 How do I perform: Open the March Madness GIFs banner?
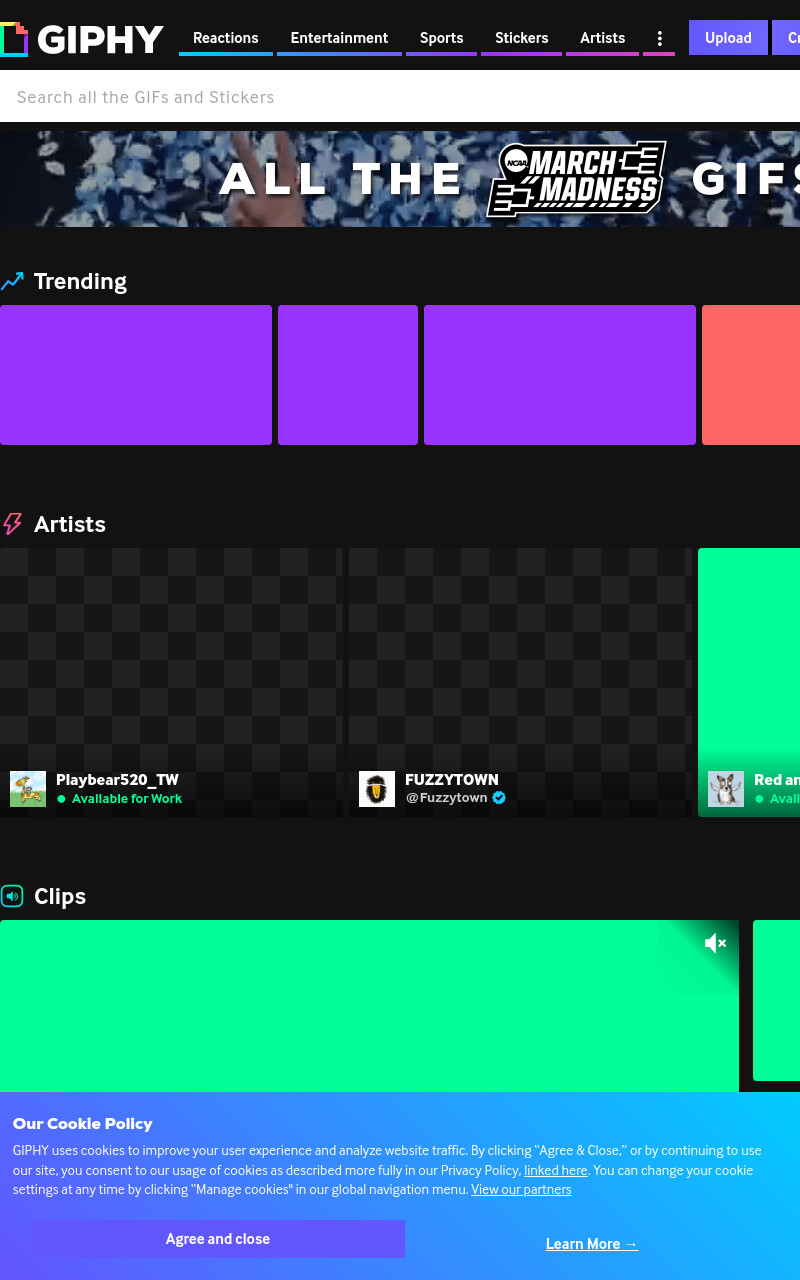click(400, 179)
